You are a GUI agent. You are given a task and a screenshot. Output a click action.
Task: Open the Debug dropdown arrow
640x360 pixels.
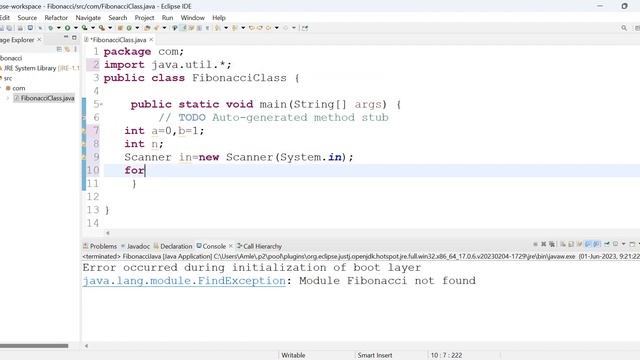coord(58,28)
